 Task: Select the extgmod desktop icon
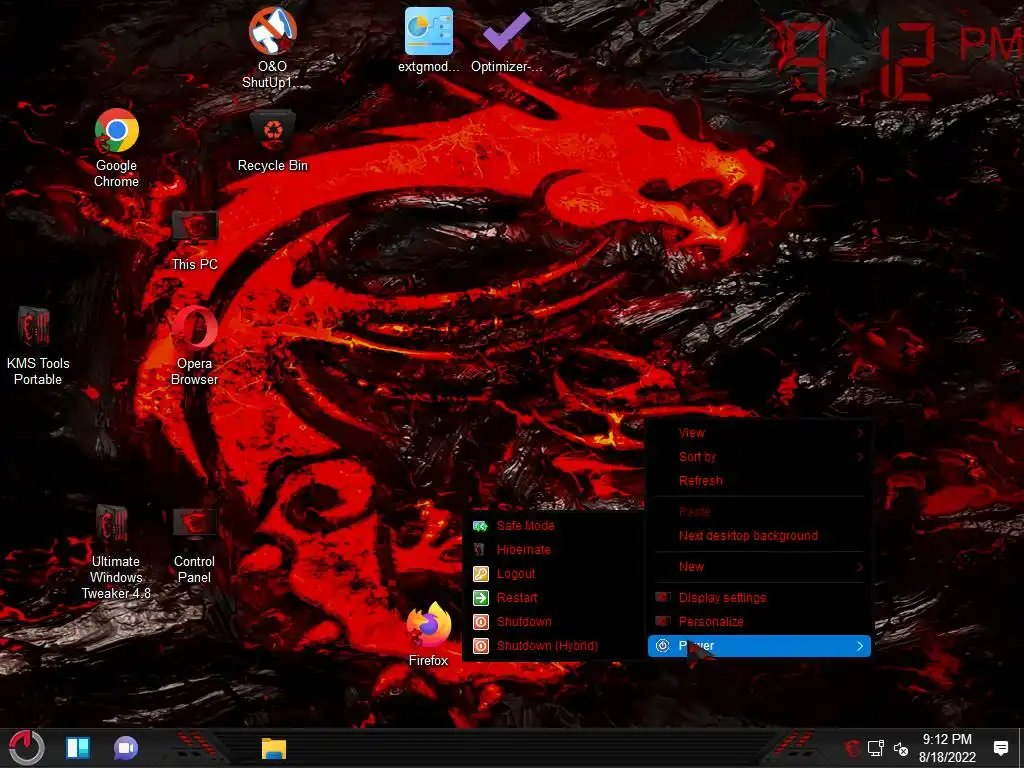[428, 40]
